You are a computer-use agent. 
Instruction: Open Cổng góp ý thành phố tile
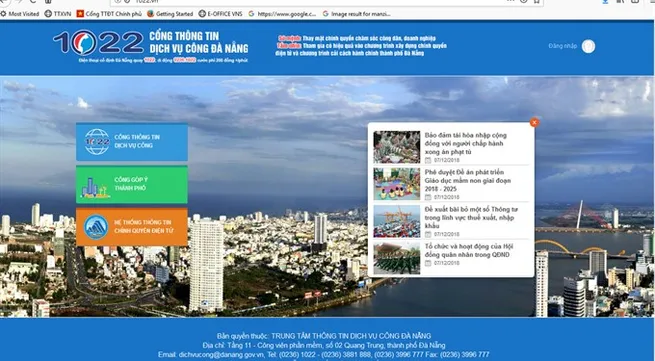pyautogui.click(x=132, y=184)
